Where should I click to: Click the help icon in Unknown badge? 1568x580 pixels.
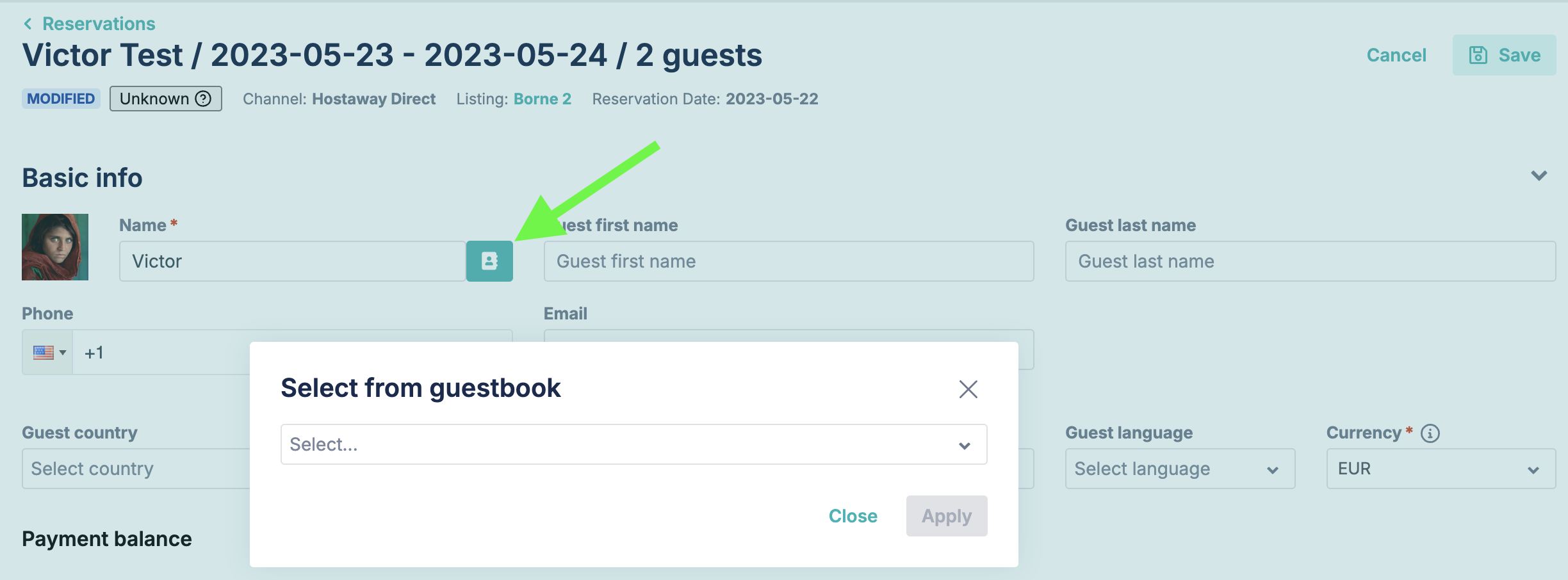tap(203, 99)
